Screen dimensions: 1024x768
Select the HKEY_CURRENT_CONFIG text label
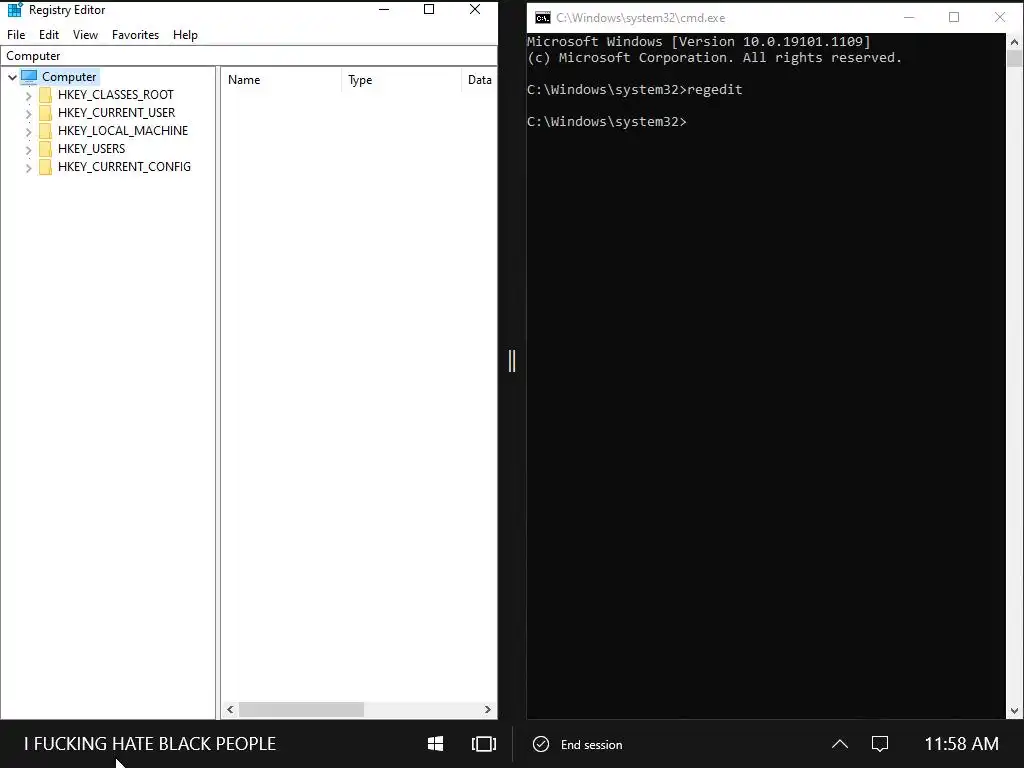pos(124,167)
